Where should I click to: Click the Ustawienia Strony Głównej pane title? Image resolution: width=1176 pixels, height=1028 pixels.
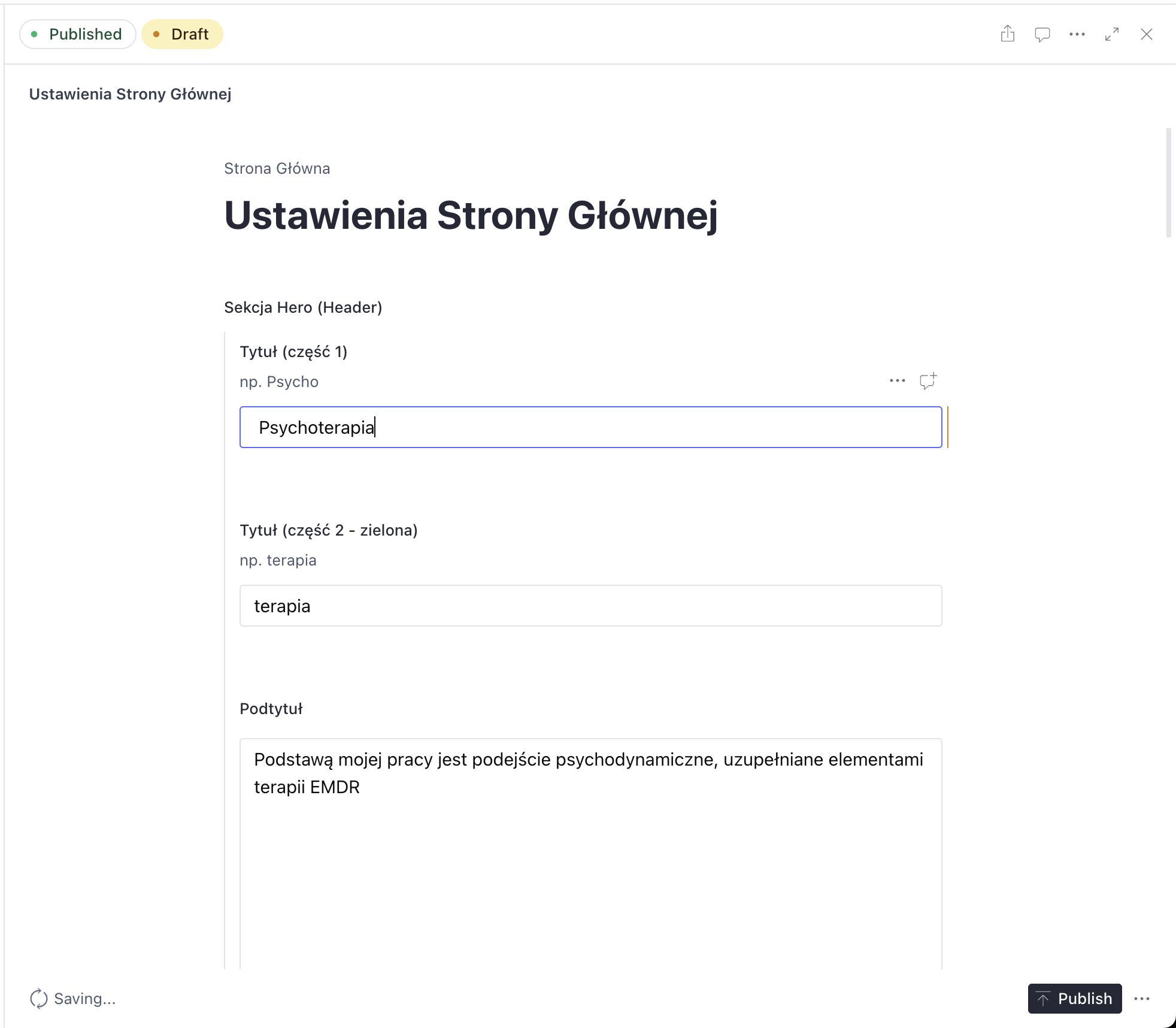coord(130,94)
